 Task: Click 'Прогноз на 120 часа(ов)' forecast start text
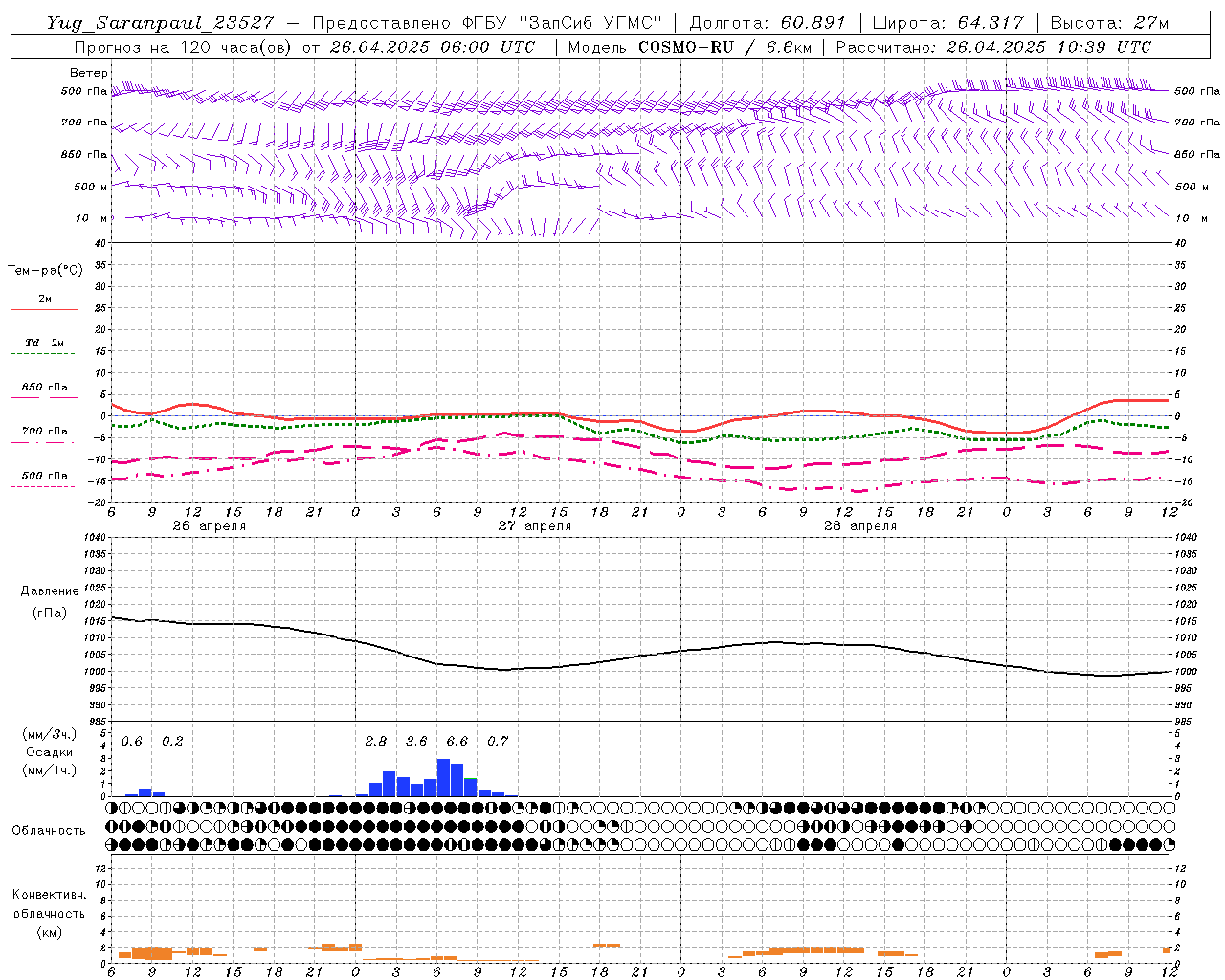[184, 47]
